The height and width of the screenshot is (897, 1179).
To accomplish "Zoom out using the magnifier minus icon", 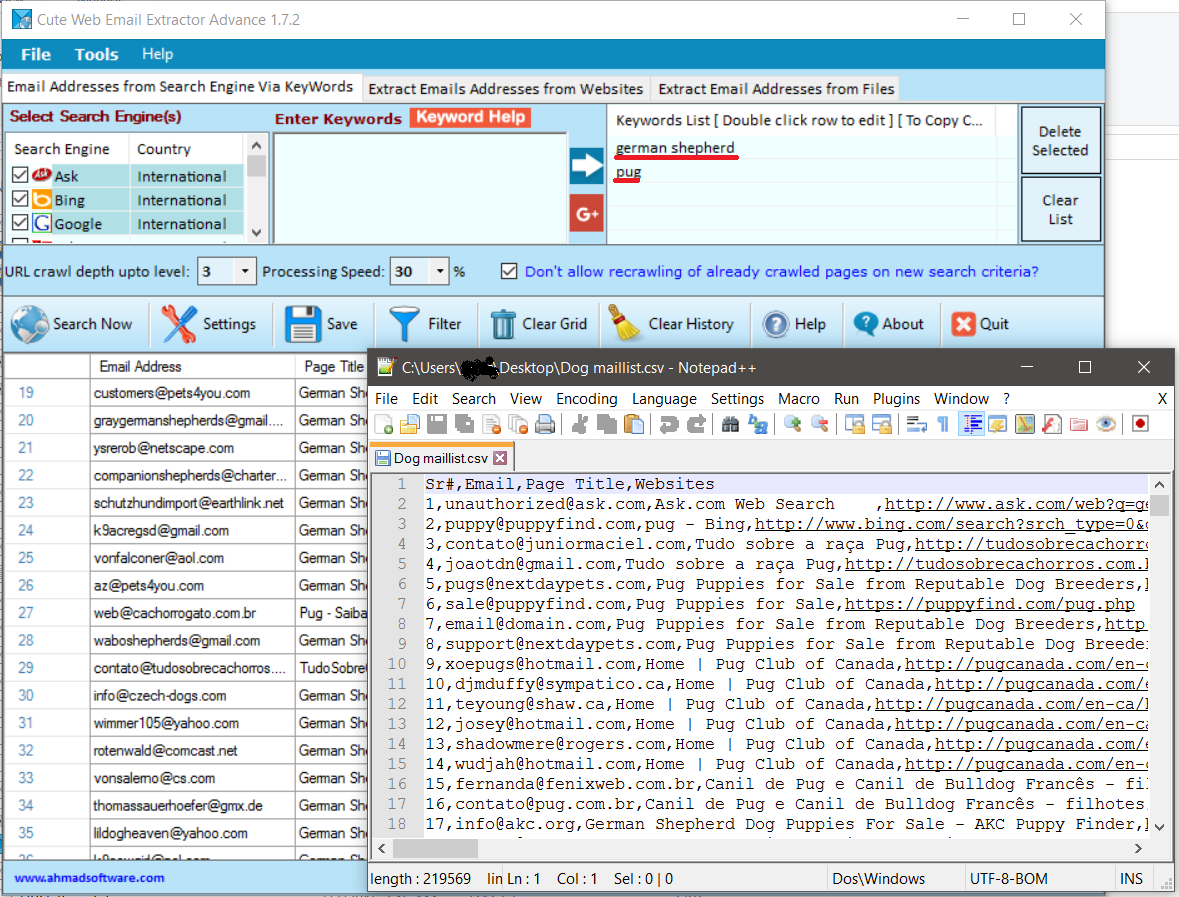I will pyautogui.click(x=820, y=425).
